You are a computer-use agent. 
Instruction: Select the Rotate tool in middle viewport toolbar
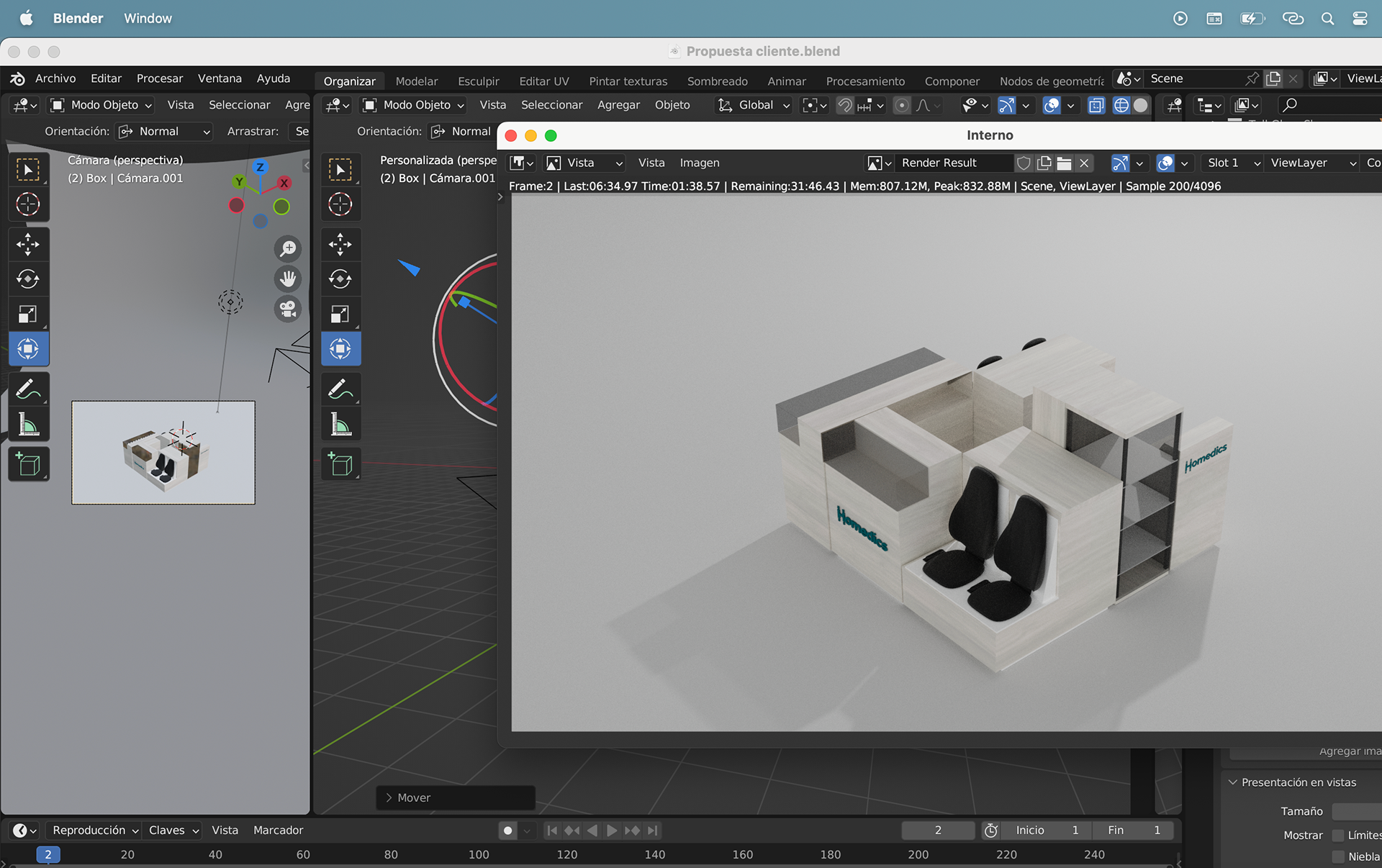(340, 279)
